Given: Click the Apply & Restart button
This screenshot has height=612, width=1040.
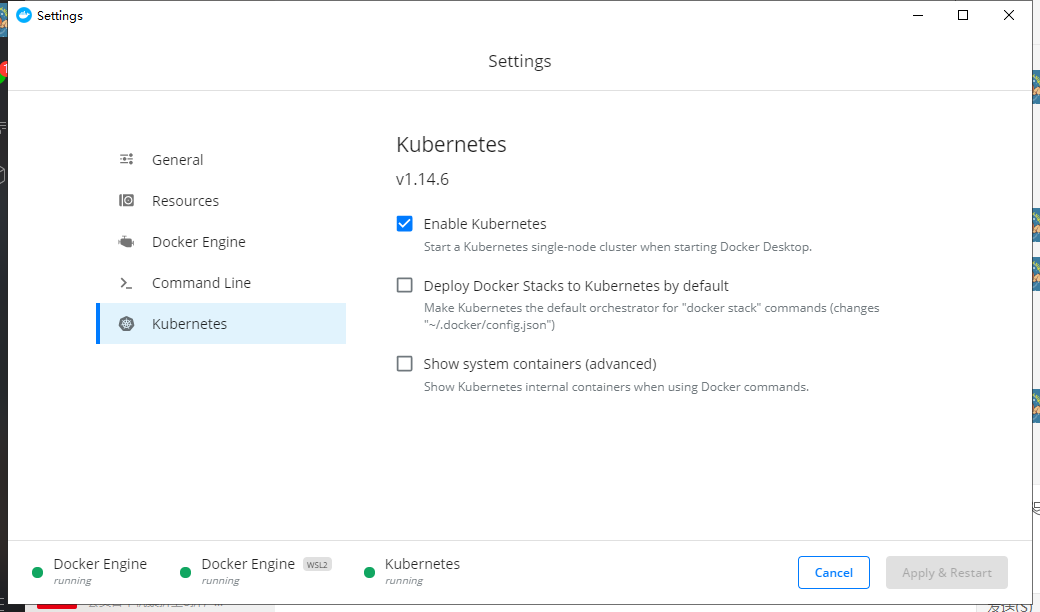Looking at the screenshot, I should tap(946, 573).
